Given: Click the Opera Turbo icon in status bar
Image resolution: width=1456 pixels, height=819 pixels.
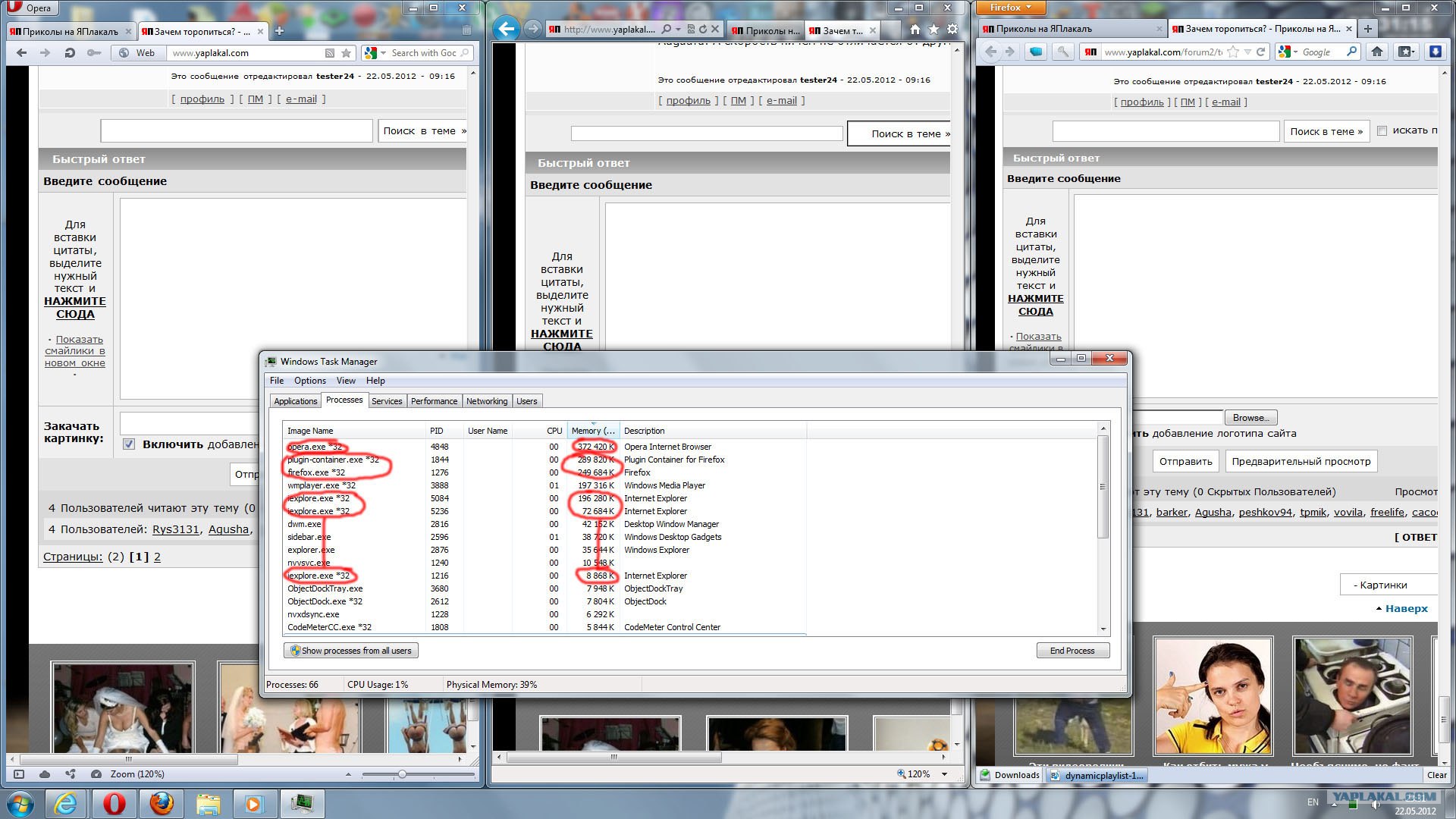Looking at the screenshot, I should click(96, 774).
